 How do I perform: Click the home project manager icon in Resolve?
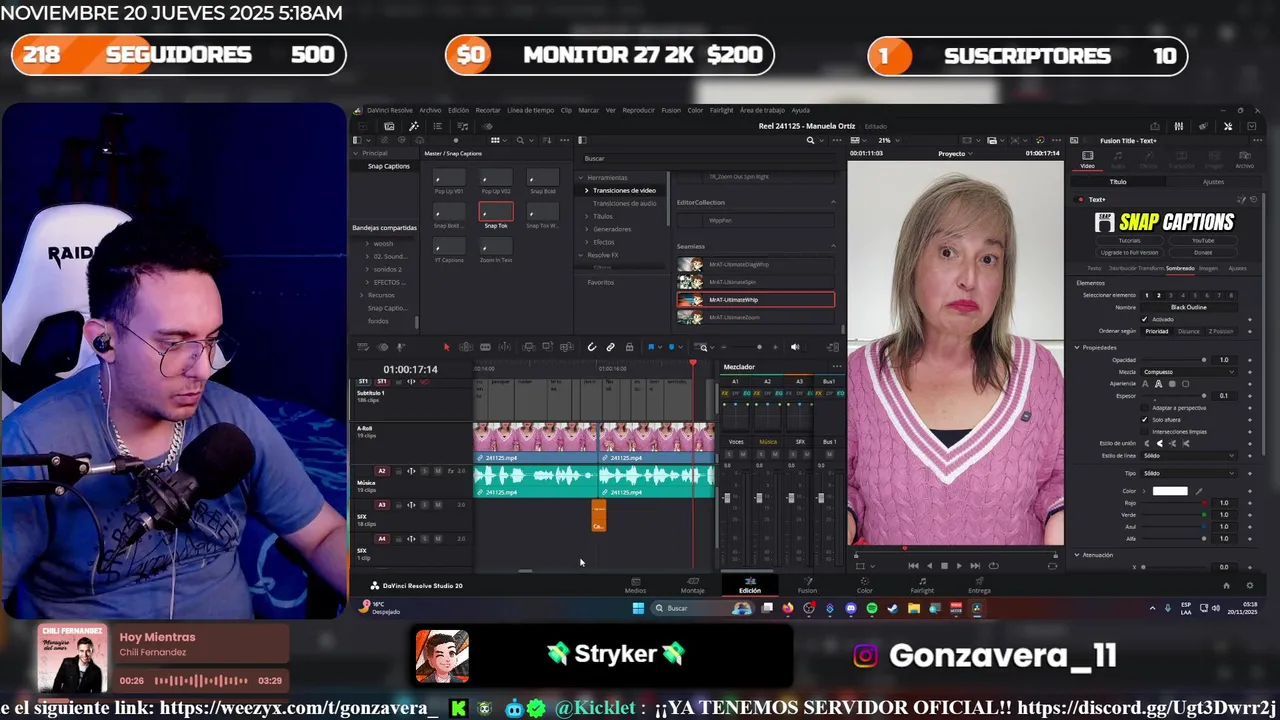[1227, 586]
